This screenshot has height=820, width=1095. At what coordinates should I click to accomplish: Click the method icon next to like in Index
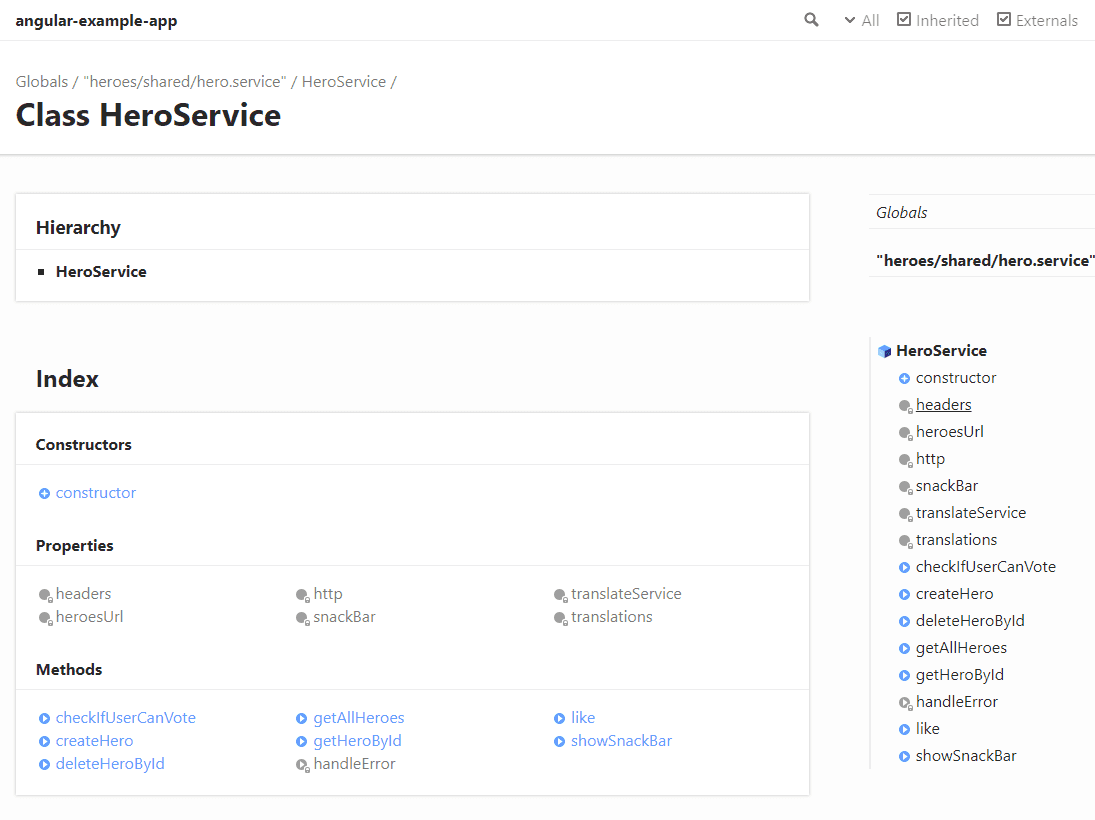coord(560,718)
